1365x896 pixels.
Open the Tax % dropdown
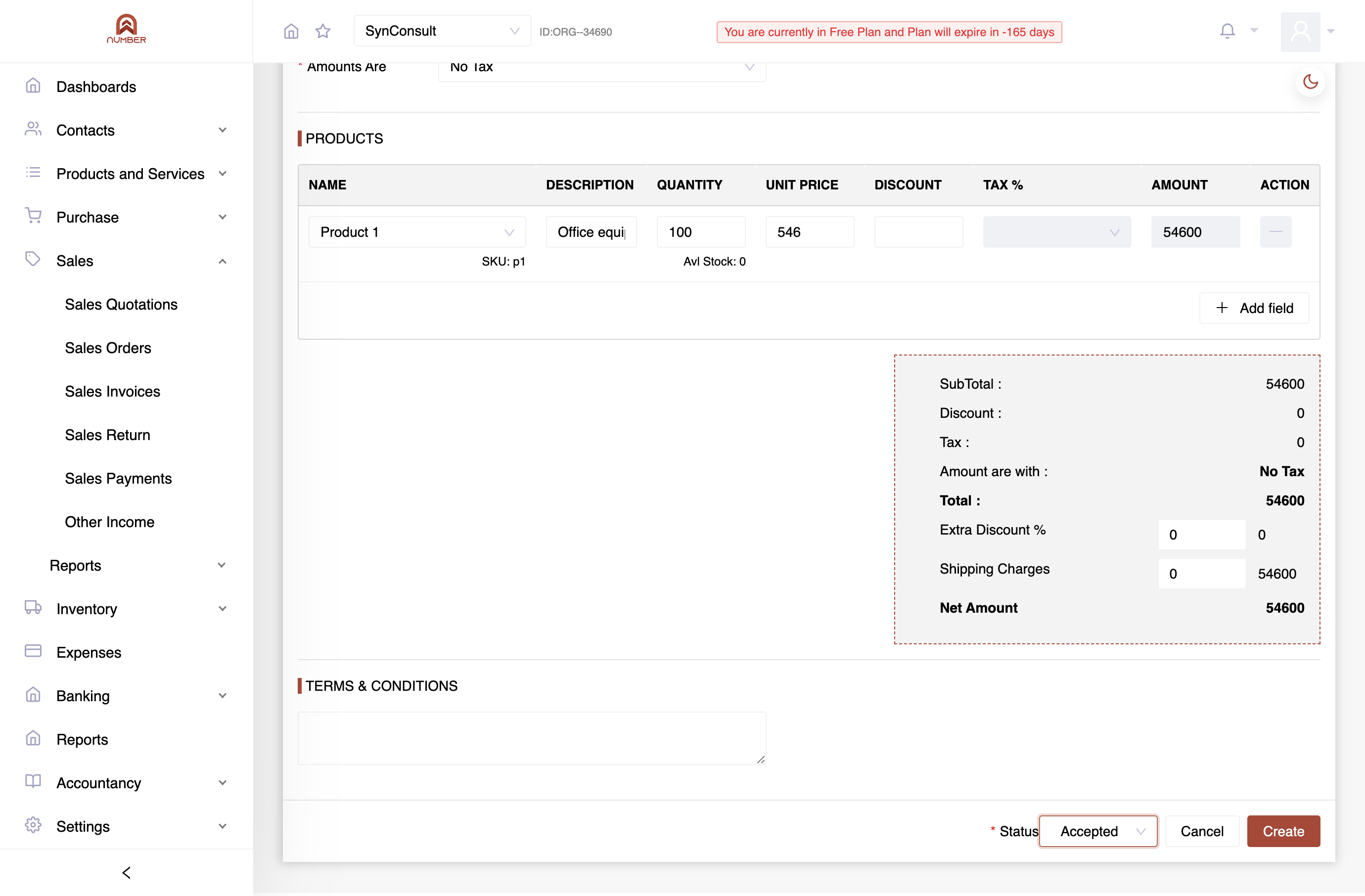pos(1057,231)
